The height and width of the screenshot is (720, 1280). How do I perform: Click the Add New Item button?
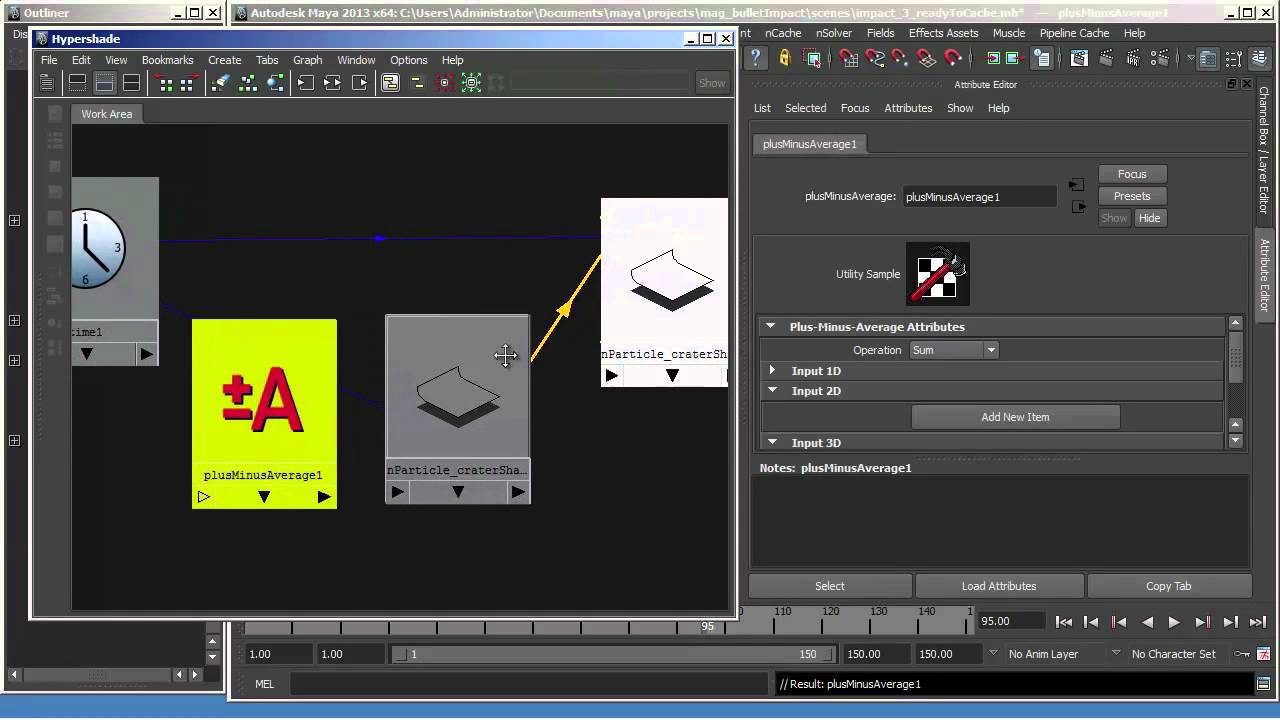pos(1015,417)
